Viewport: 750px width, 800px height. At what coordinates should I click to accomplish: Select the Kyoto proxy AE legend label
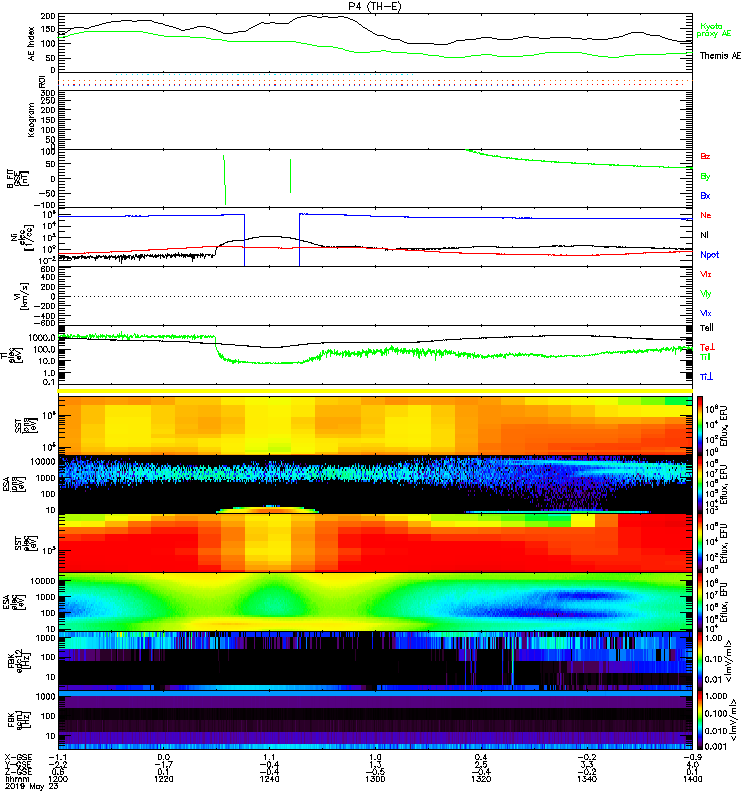714,30
